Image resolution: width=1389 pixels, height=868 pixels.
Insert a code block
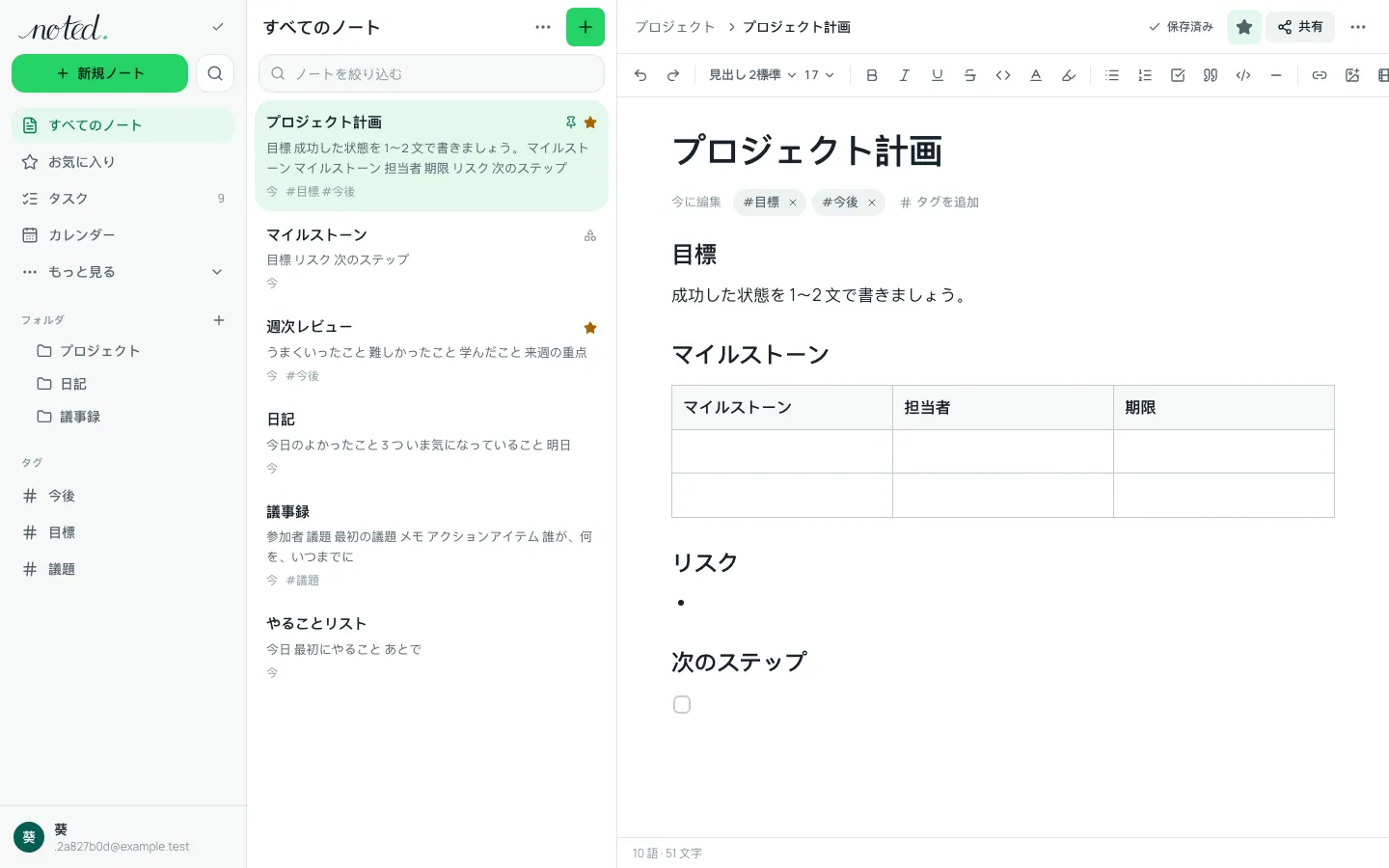[1243, 75]
